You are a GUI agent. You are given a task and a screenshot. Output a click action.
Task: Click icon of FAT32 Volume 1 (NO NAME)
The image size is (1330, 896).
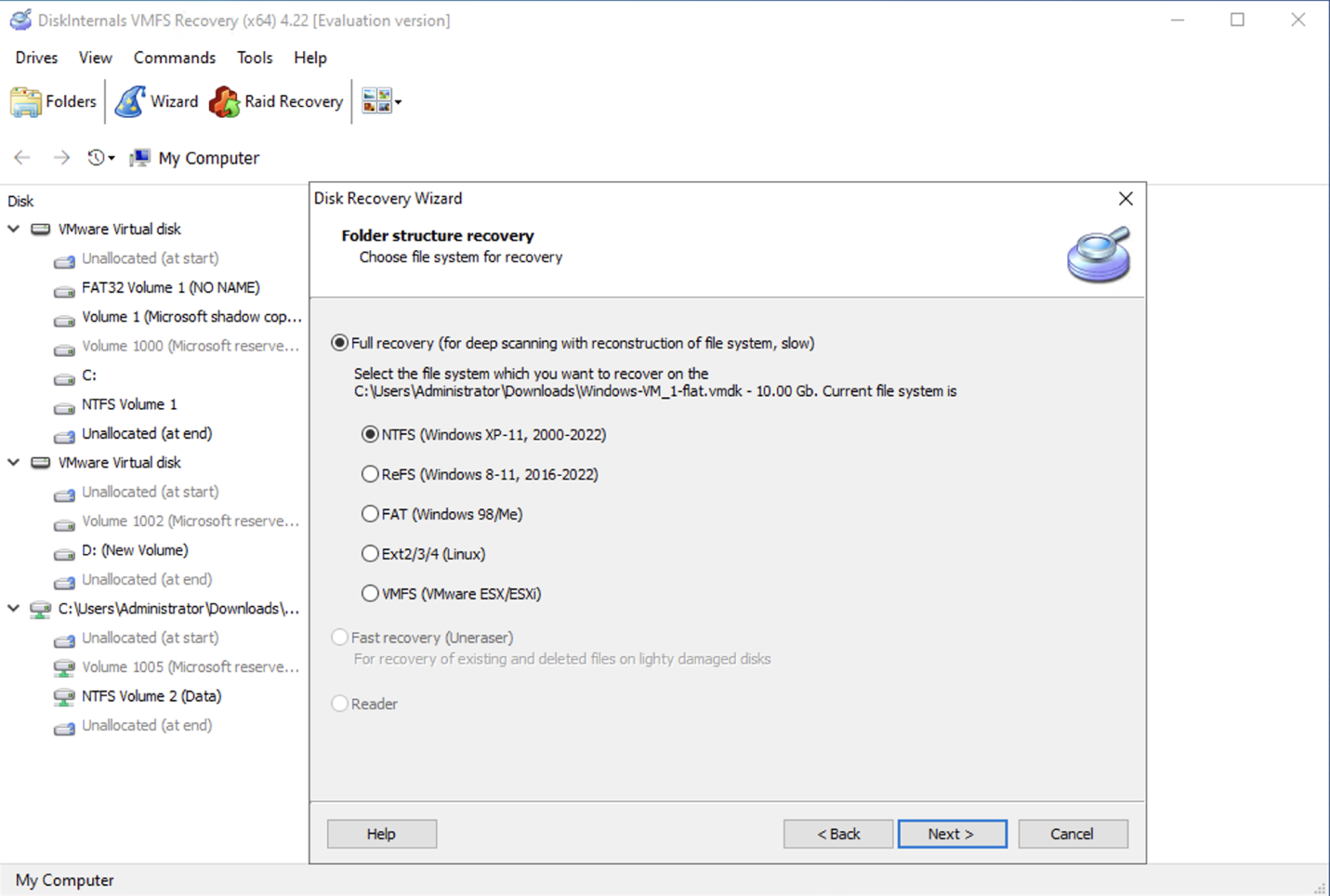pyautogui.click(x=64, y=289)
